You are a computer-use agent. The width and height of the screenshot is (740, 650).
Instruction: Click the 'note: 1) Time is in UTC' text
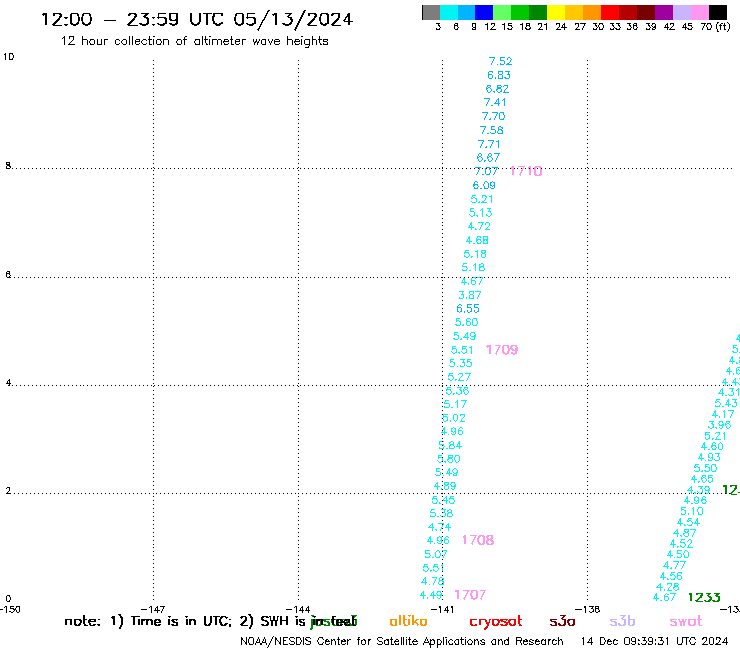[148, 621]
